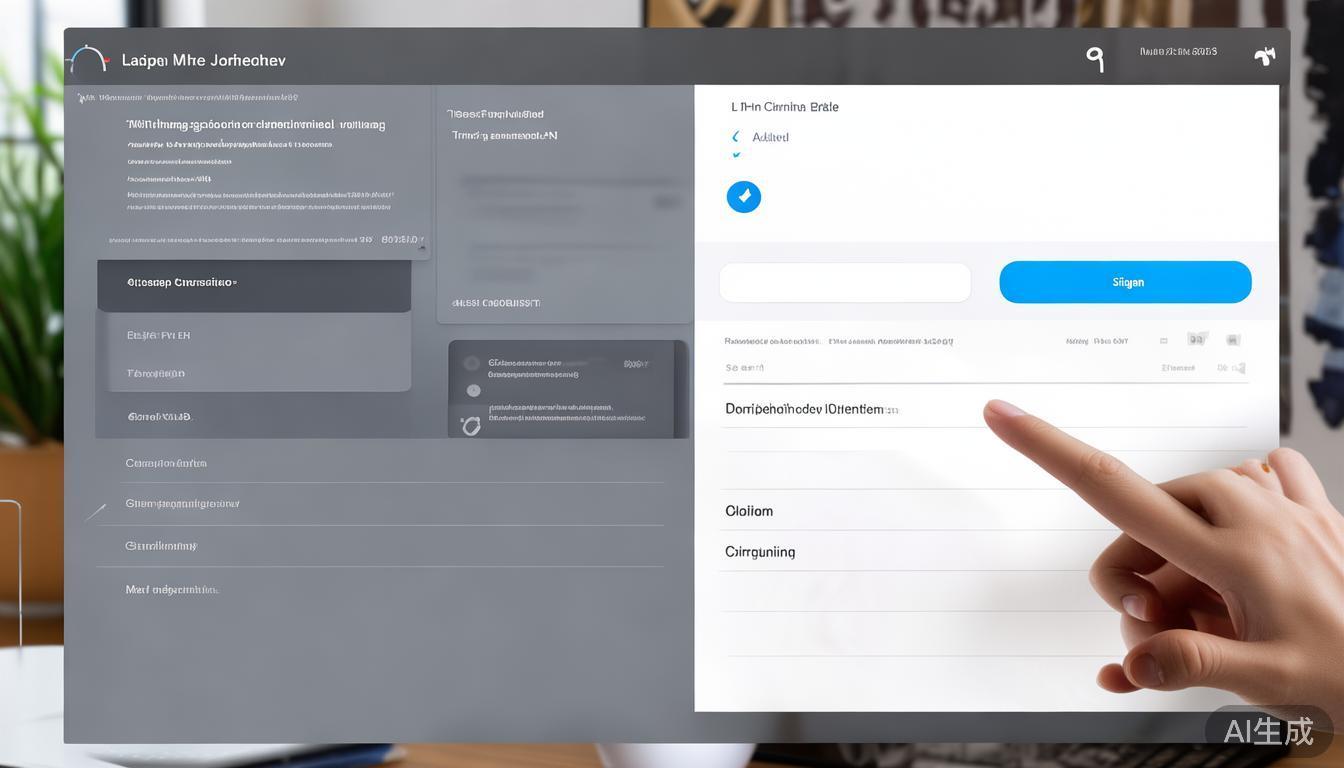
Task: Expand the small arrow at info panel corner
Action: pyautogui.click(x=422, y=245)
